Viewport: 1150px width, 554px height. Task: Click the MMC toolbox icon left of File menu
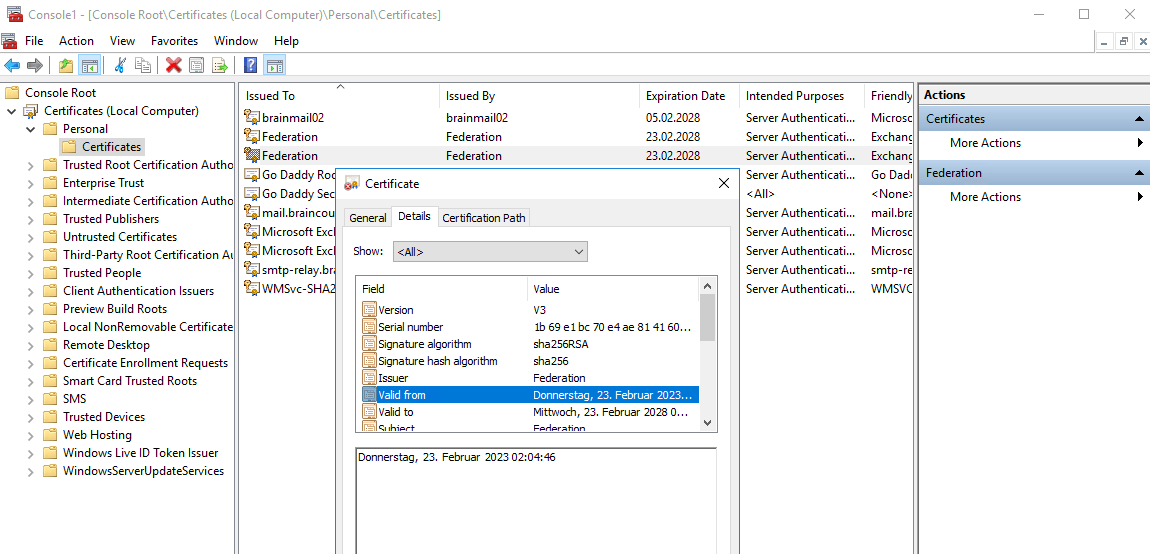click(x=9, y=41)
